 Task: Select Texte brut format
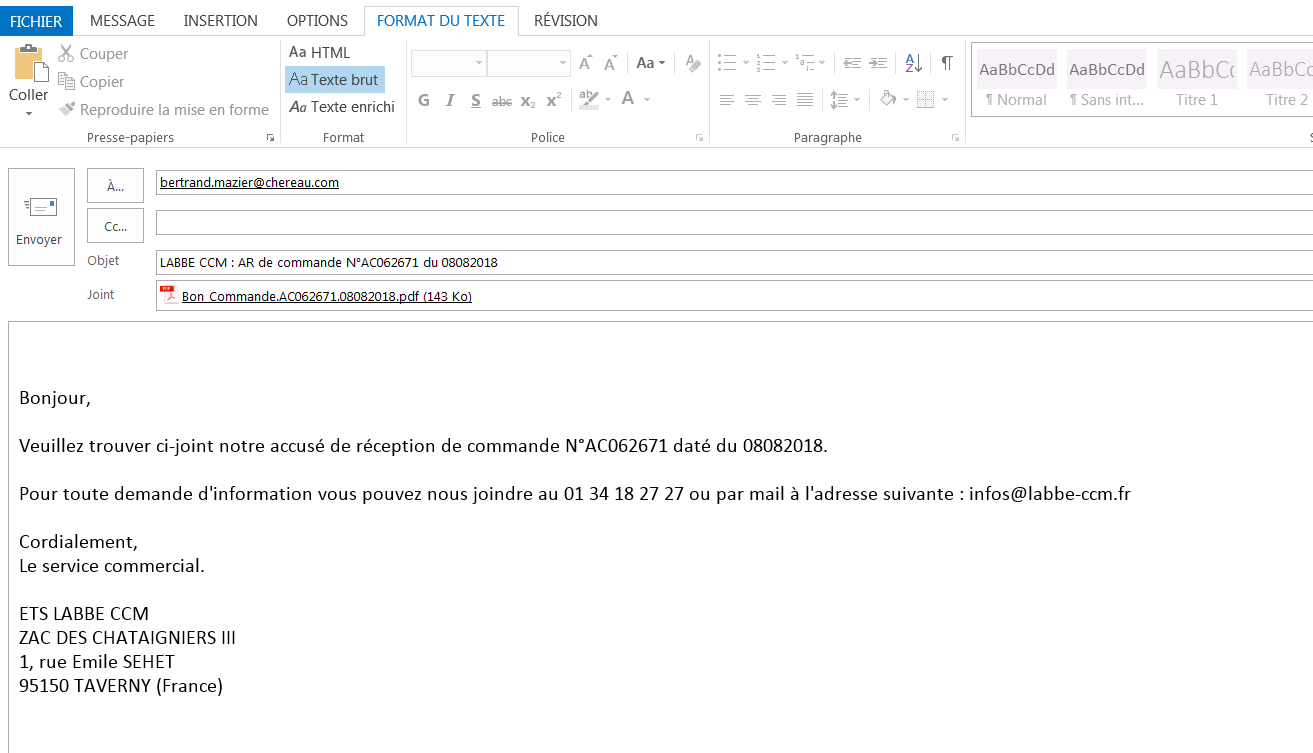pos(334,79)
